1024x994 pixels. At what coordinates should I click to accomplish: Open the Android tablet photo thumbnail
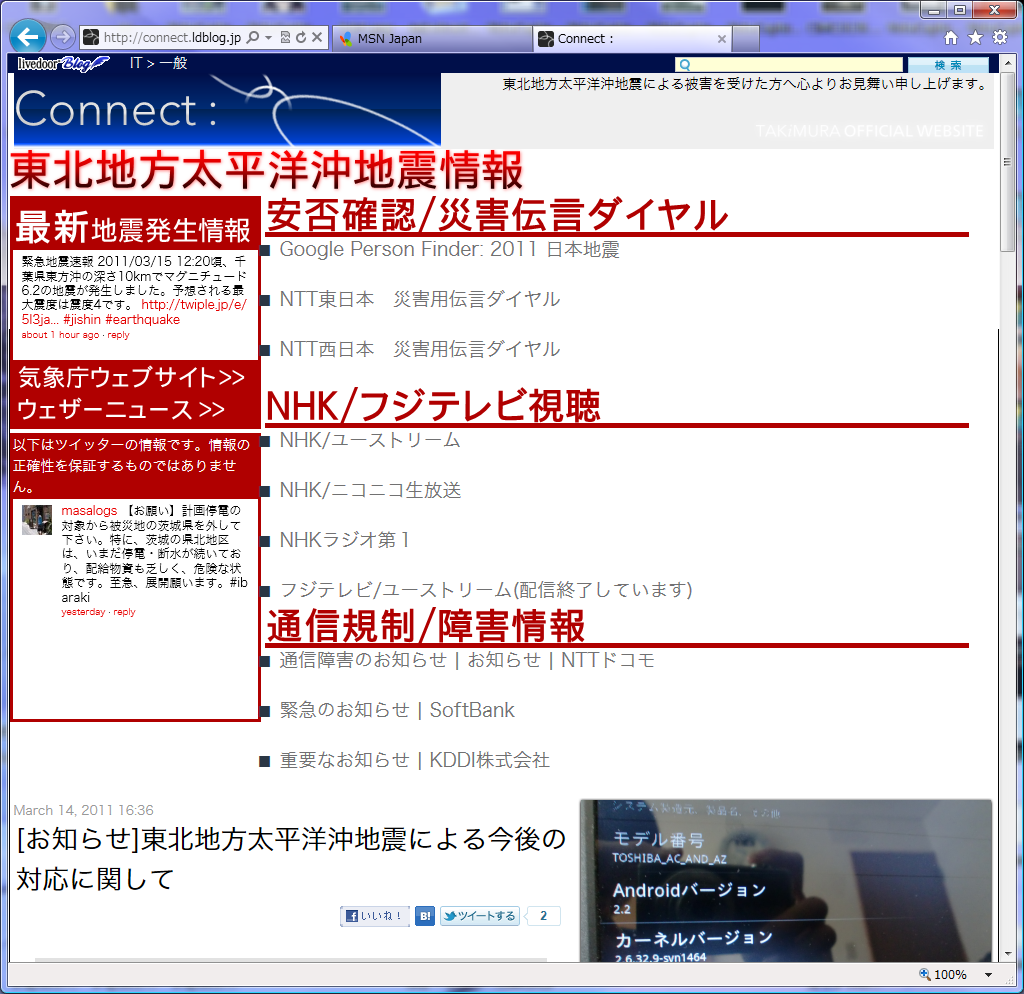[786, 880]
